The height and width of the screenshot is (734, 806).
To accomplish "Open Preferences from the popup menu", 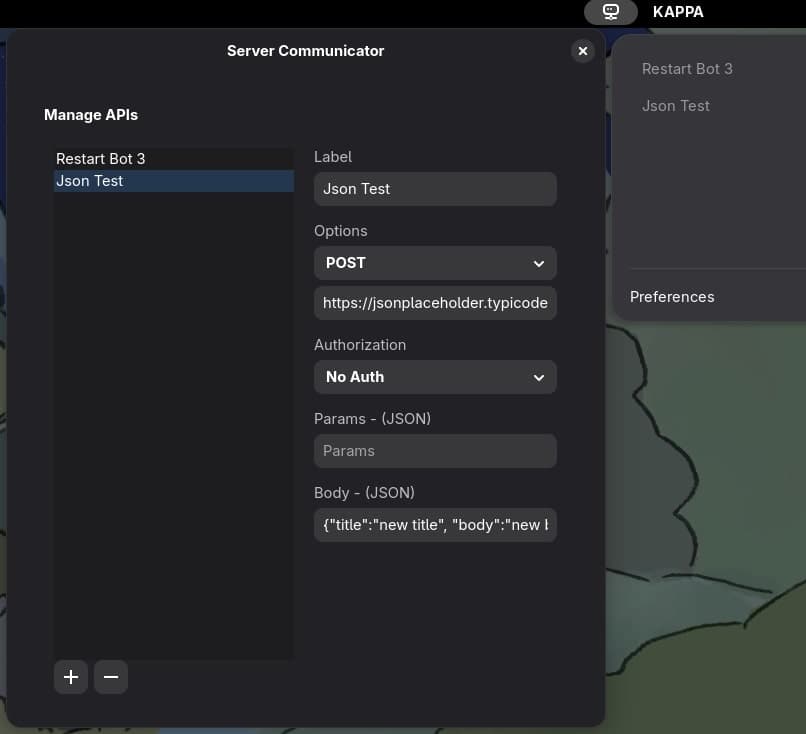I will [672, 297].
